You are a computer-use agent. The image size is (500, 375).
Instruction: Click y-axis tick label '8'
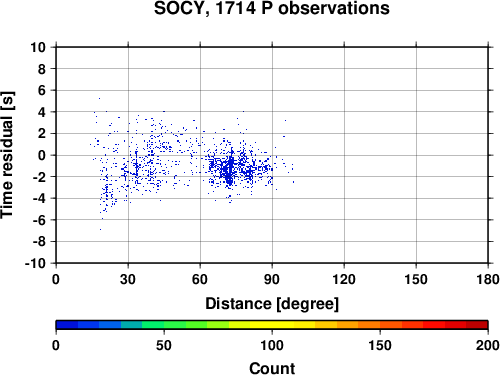tap(42, 69)
